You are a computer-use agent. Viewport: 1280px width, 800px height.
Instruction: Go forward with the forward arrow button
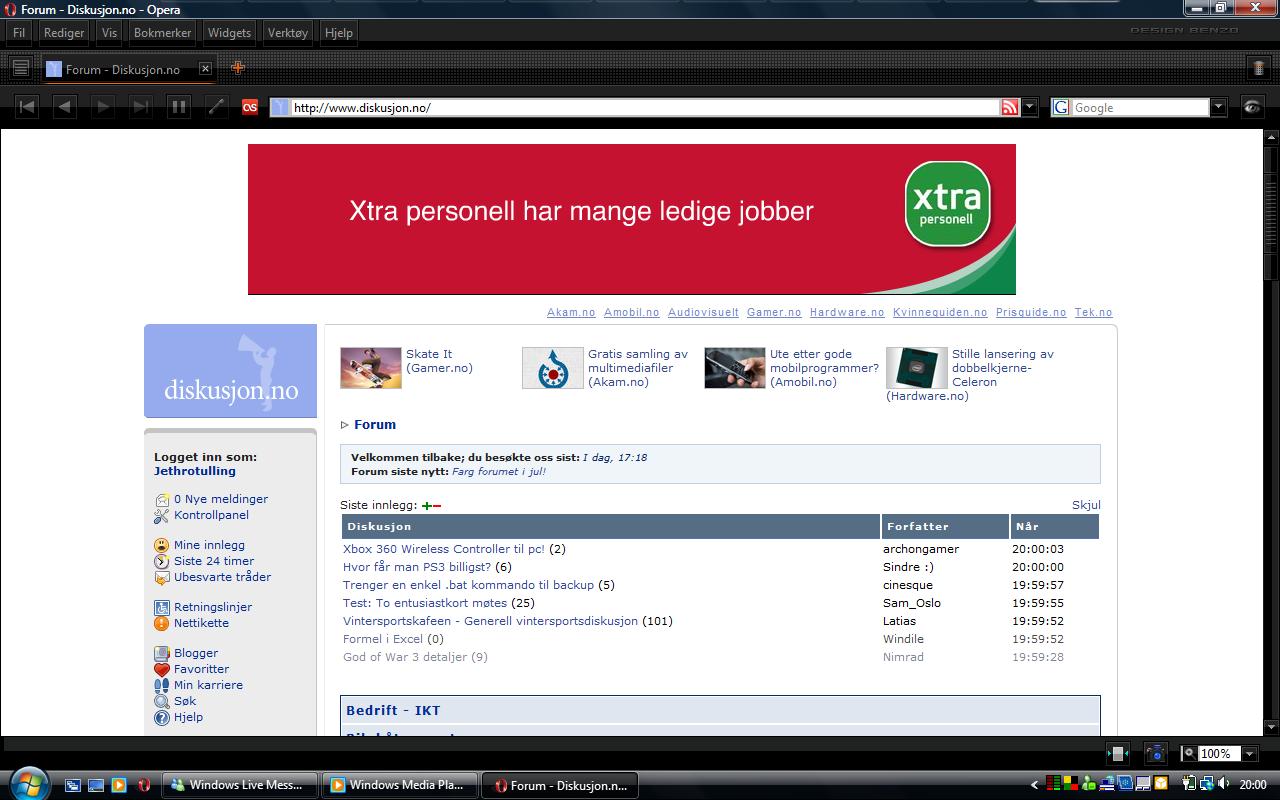[x=103, y=107]
